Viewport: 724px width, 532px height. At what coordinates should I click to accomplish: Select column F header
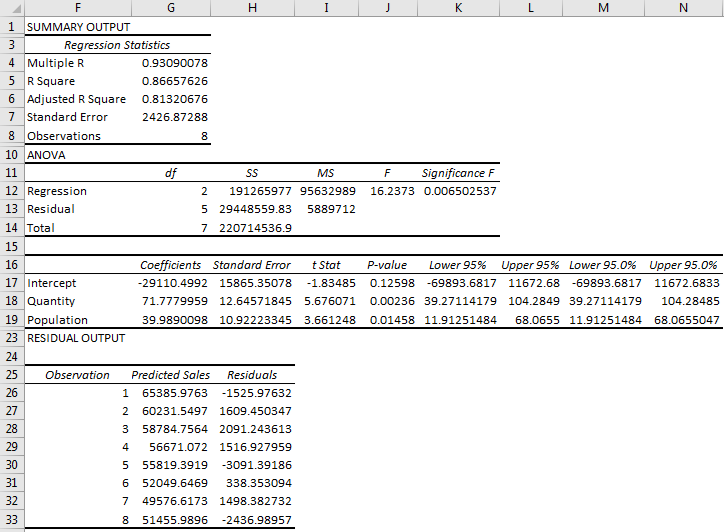78,8
